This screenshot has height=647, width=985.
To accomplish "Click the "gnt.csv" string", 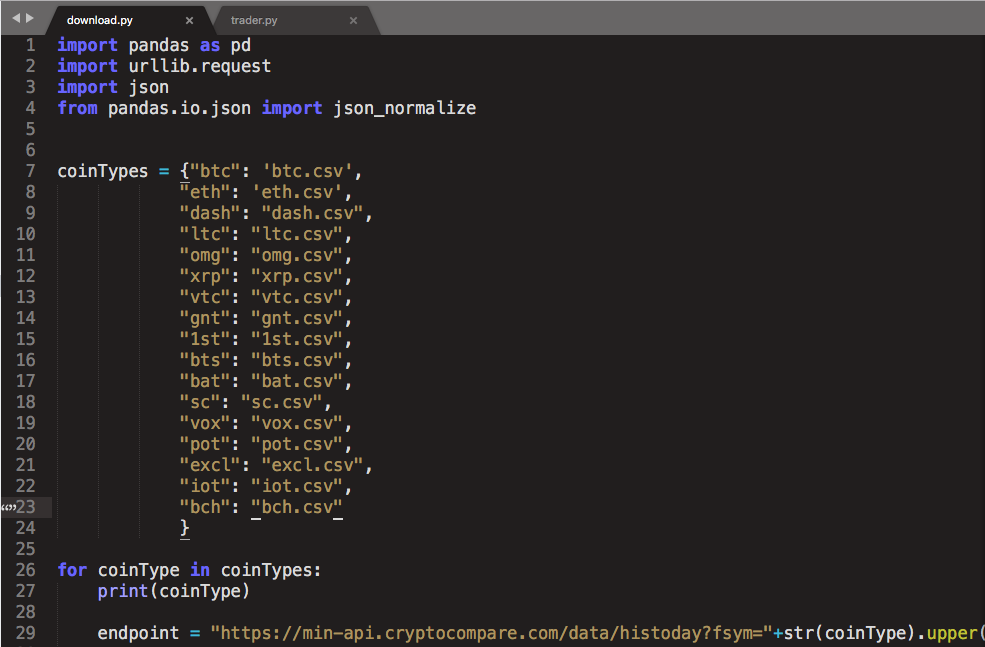I will pyautogui.click(x=297, y=318).
